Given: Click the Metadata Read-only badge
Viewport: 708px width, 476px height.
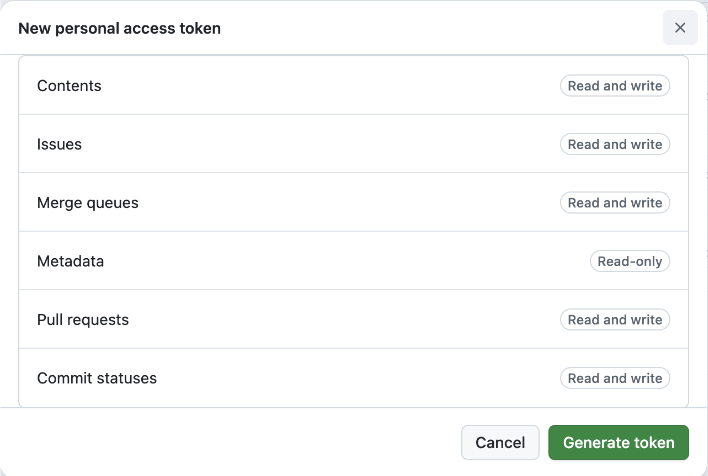Looking at the screenshot, I should pyautogui.click(x=629, y=261).
